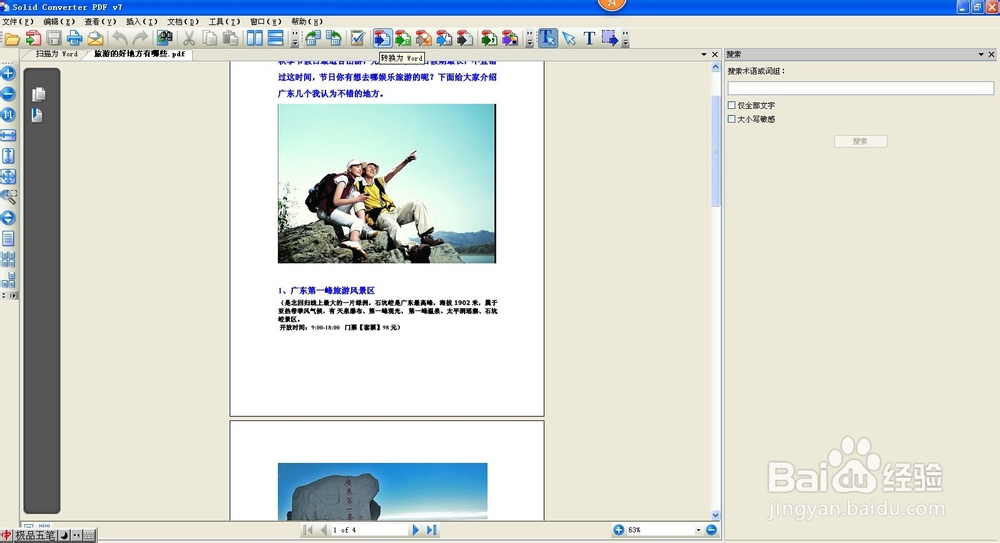Select the 旅游的好地方有哪些.pdf tab

[x=139, y=54]
